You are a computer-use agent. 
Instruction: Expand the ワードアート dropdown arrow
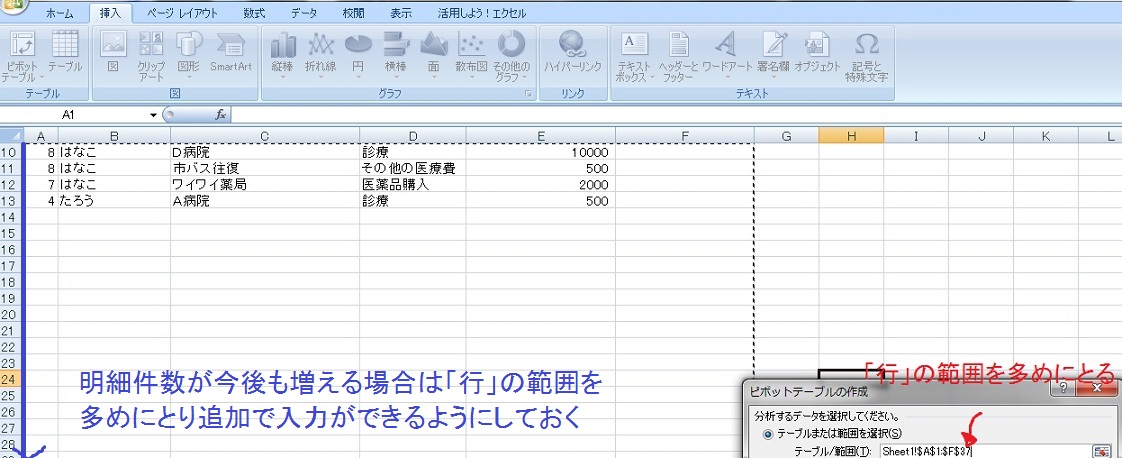(726, 77)
